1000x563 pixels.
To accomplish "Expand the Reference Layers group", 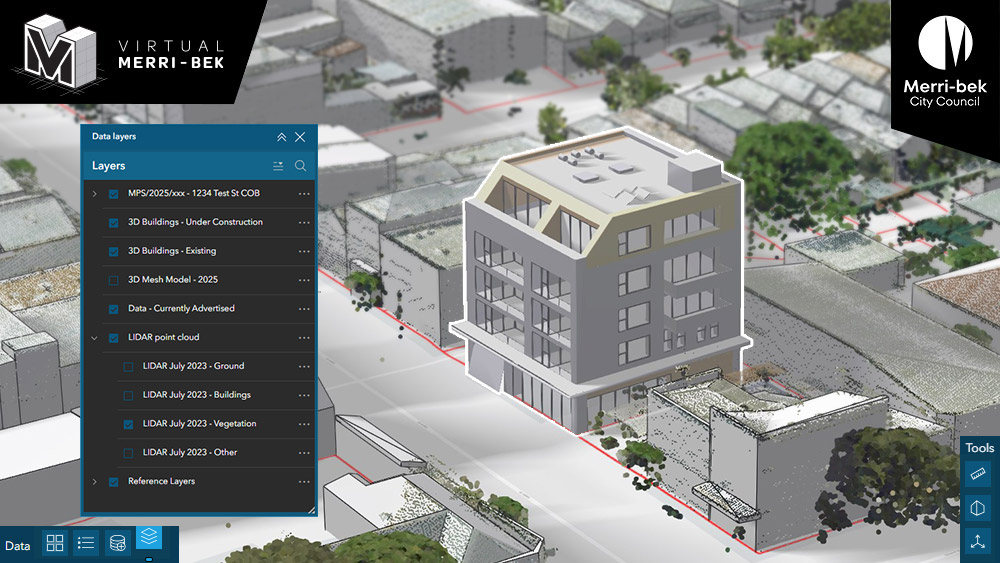I will 95,482.
